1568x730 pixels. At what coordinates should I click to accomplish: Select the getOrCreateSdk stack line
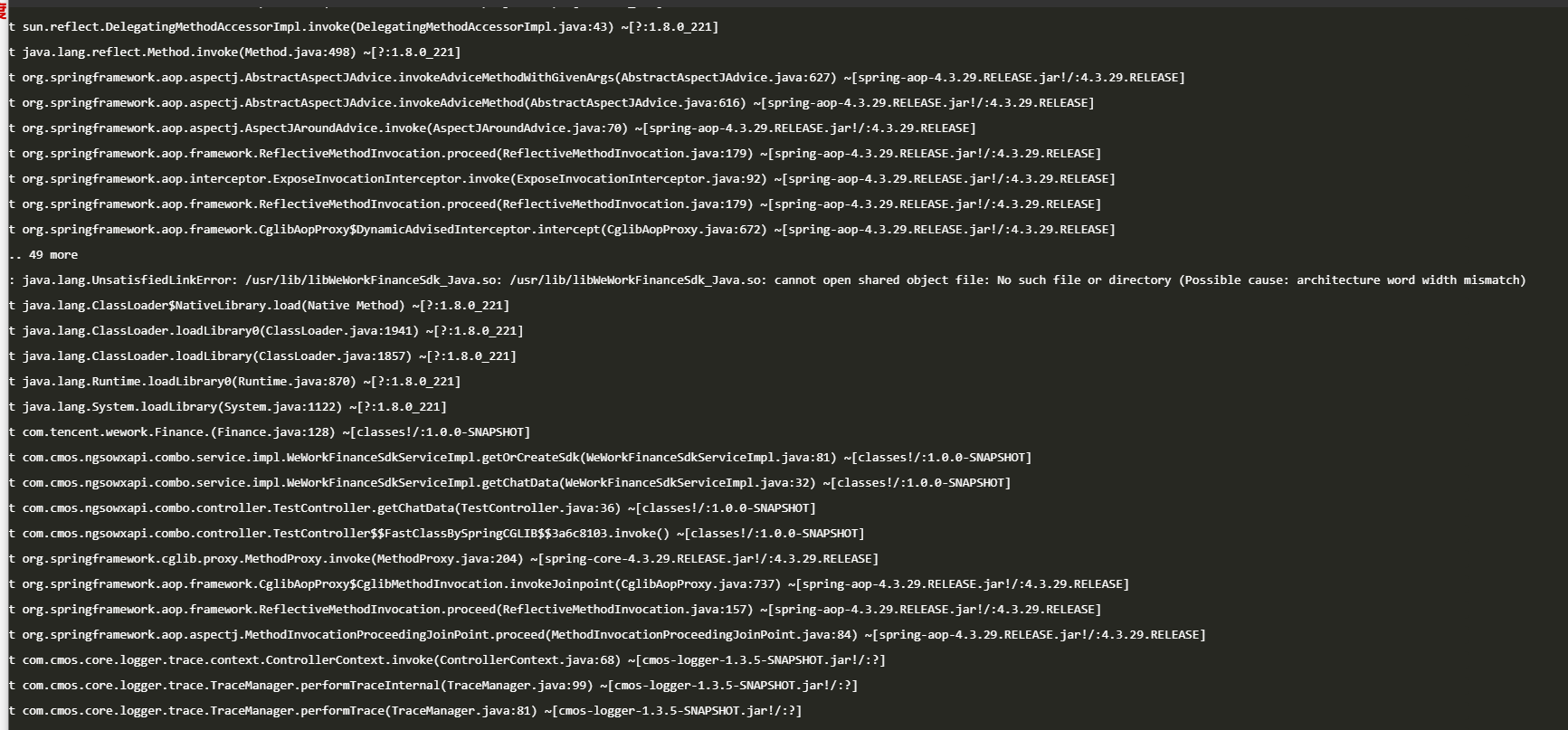(x=520, y=458)
